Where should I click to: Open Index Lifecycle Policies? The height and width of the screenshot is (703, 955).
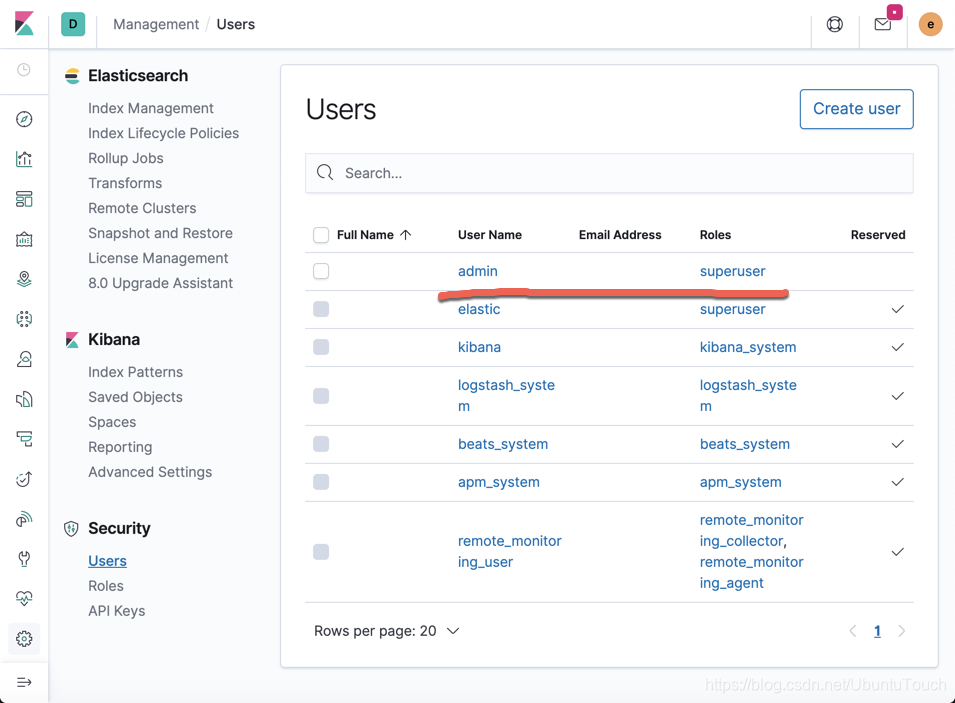tap(163, 133)
